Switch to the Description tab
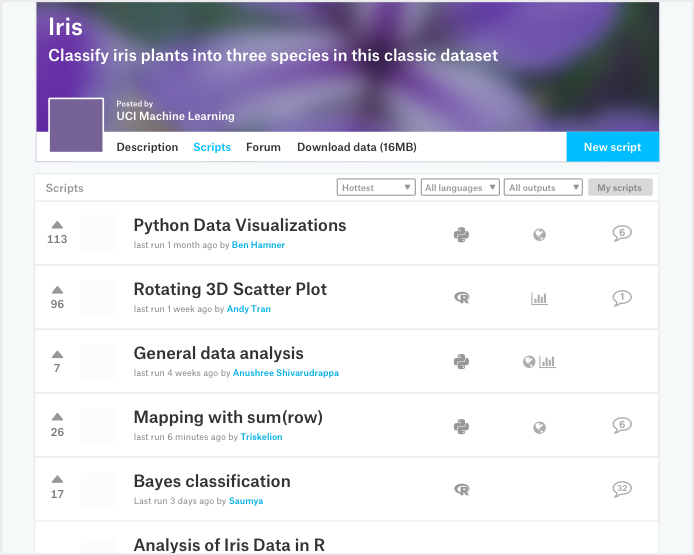Image resolution: width=694 pixels, height=555 pixels. pos(147,147)
